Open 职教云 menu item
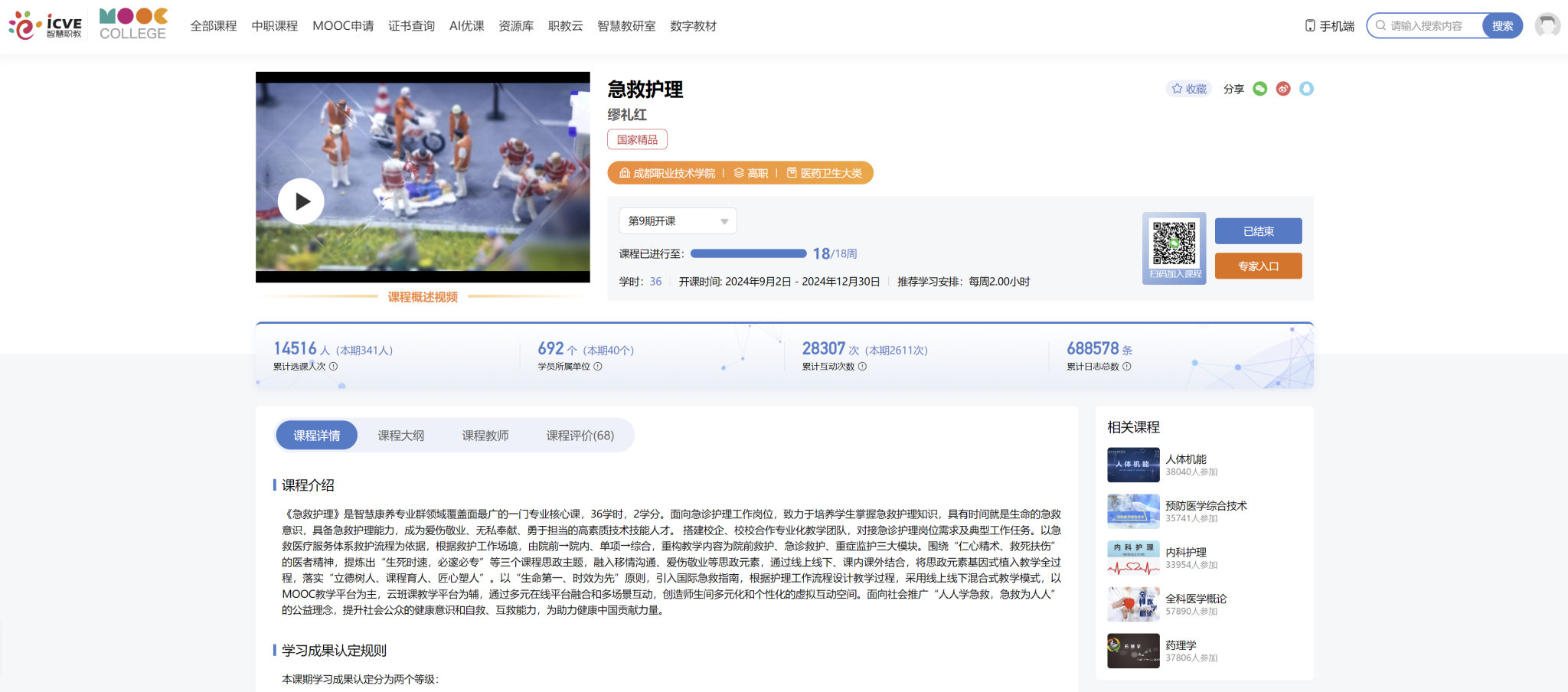Screen dimensions: 1568x692 click(566, 26)
